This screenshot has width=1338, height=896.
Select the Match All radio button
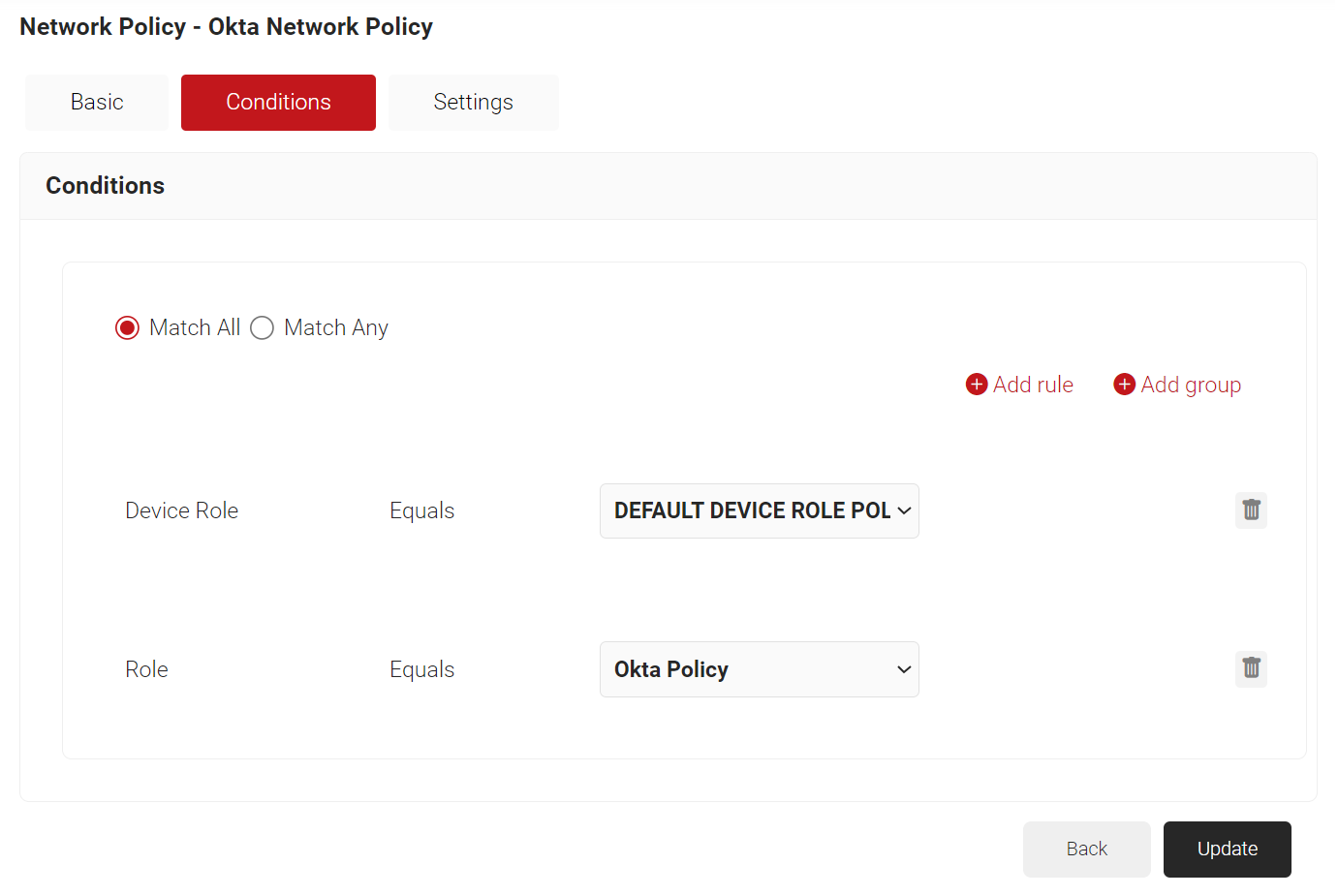(x=127, y=328)
